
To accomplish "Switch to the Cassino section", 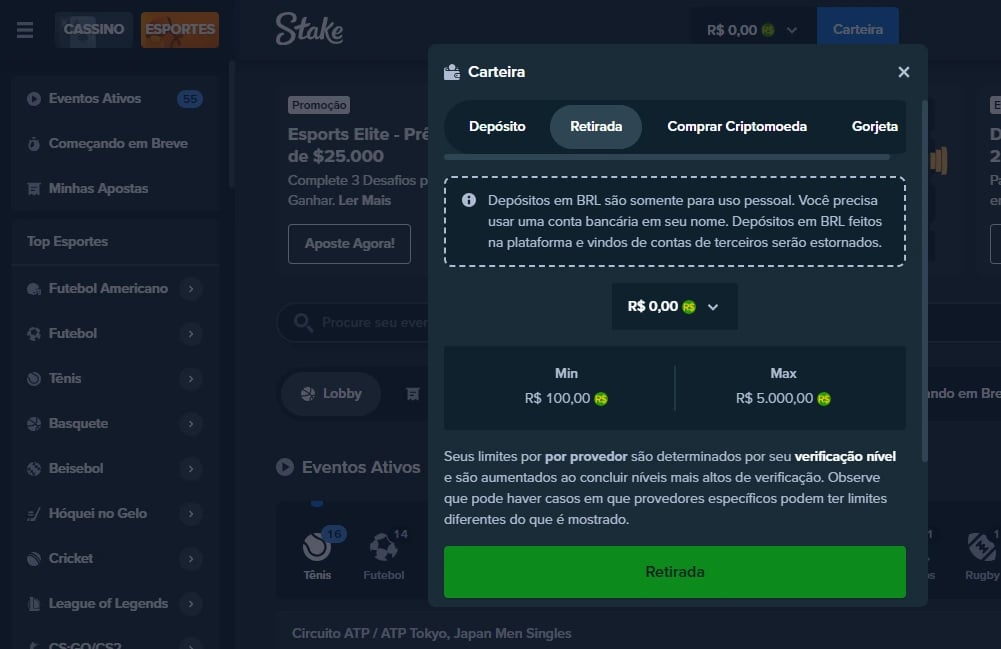I will point(94,29).
